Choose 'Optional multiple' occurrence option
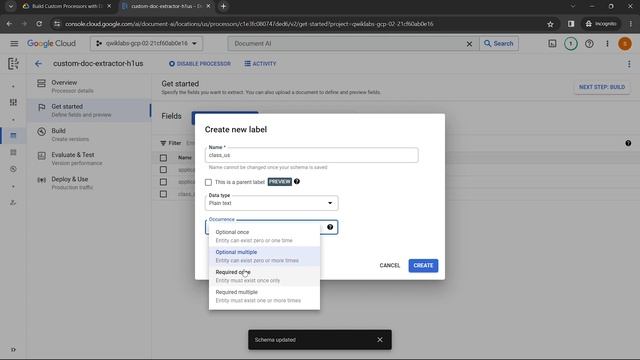The image size is (640, 360). click(264, 256)
